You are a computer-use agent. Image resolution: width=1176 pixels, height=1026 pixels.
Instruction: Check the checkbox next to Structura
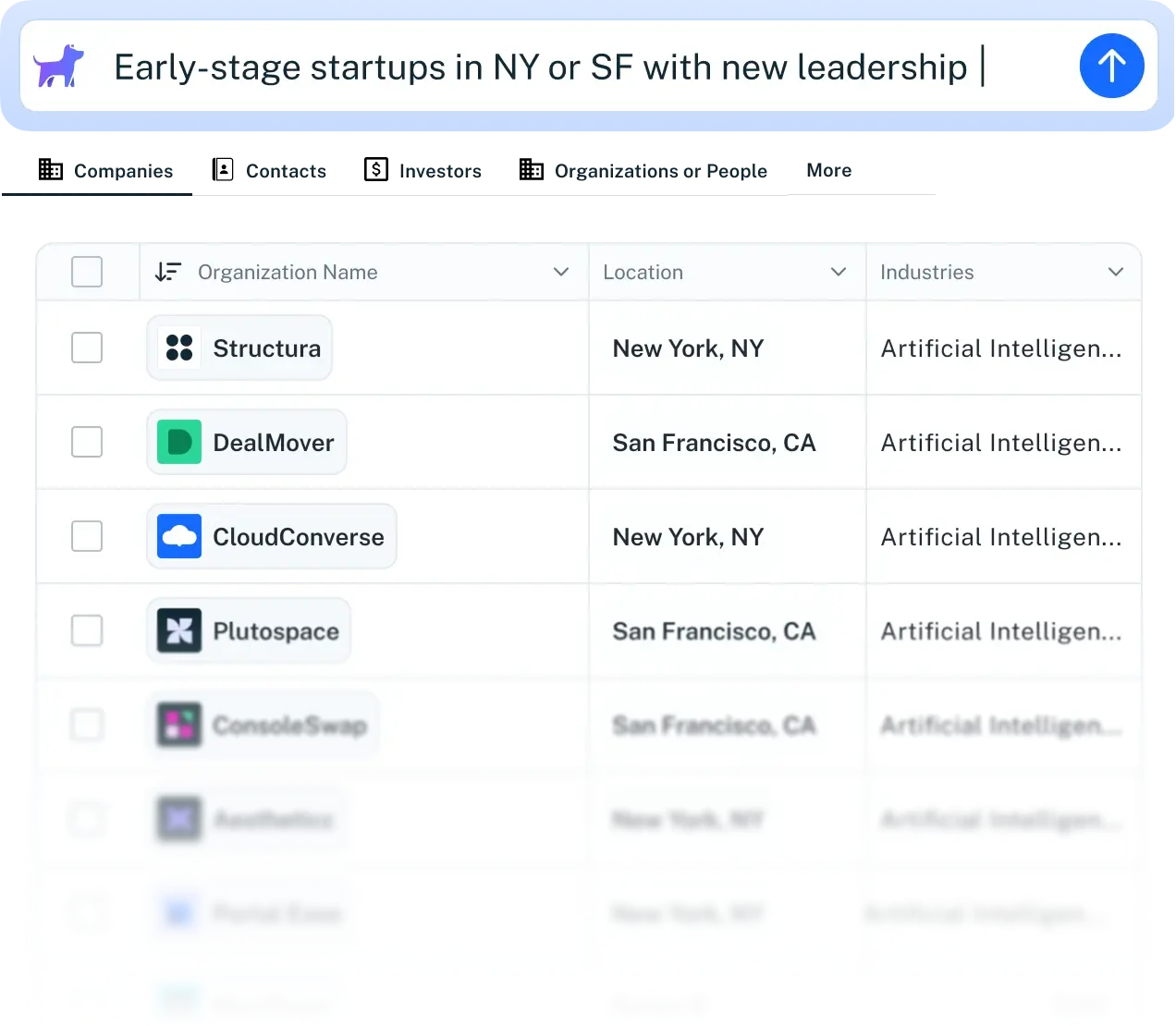pyautogui.click(x=86, y=348)
